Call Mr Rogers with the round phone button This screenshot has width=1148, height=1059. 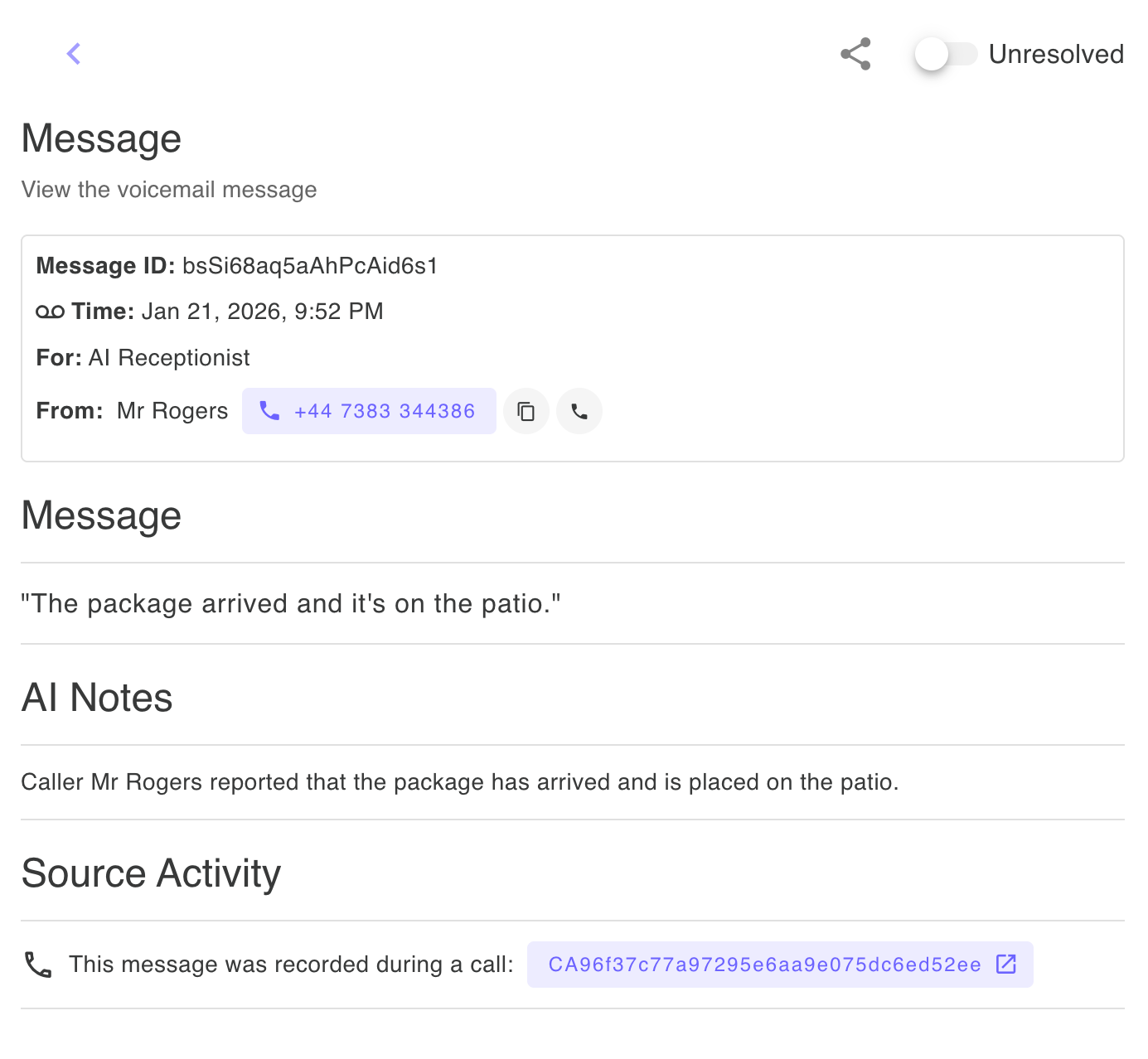pos(579,411)
